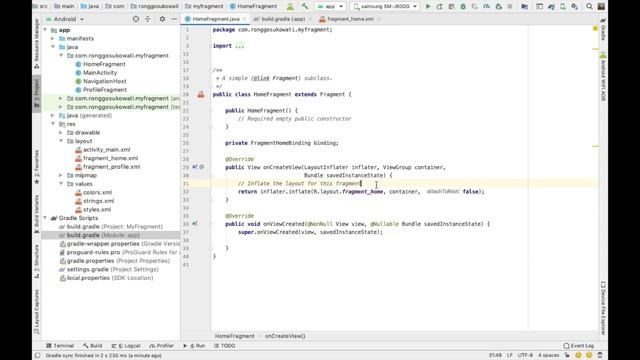Open the Build tool window button
The image size is (640, 360).
(x=92, y=346)
